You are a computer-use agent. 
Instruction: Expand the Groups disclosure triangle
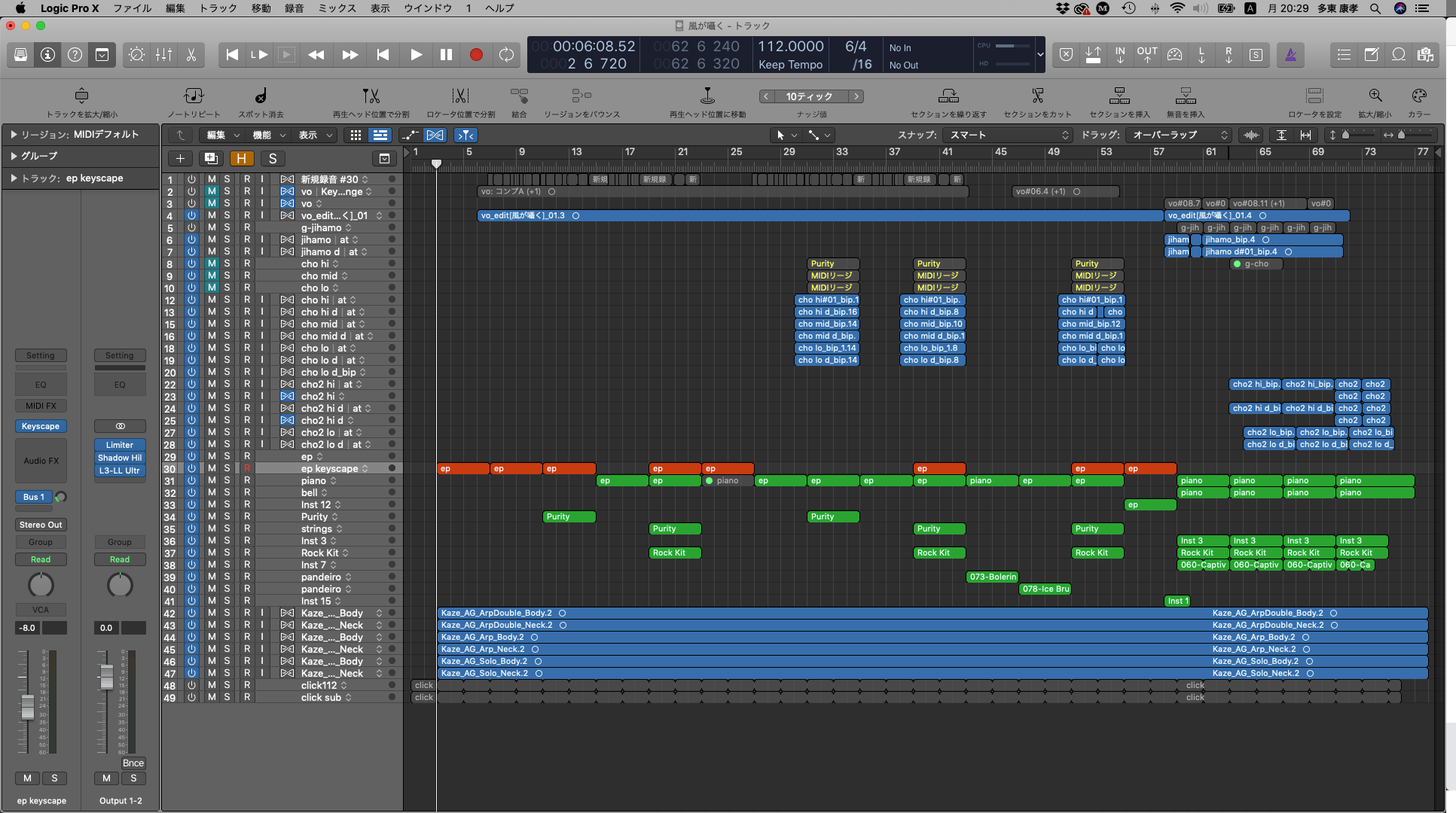click(14, 156)
